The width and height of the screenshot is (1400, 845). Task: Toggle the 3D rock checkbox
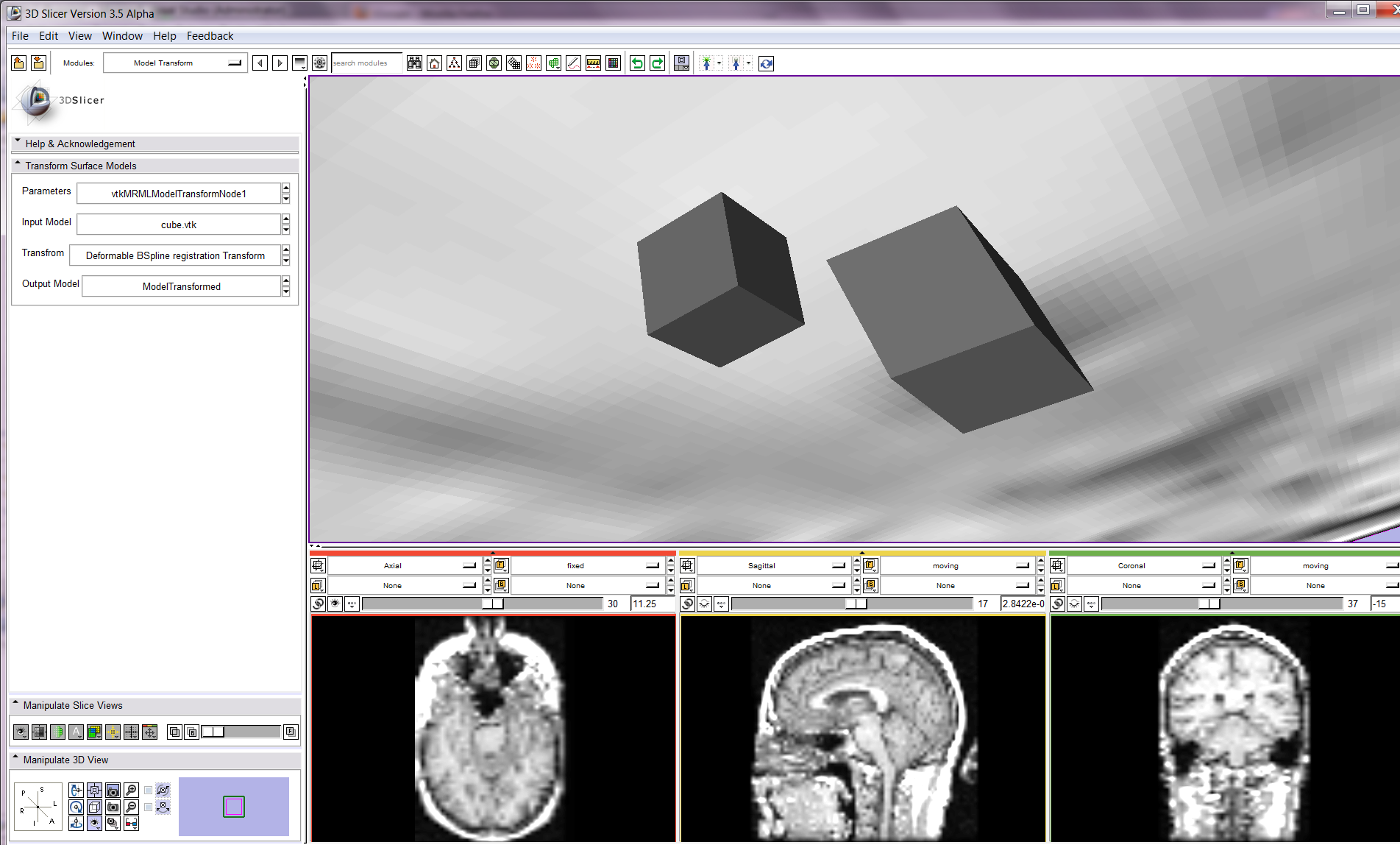pyautogui.click(x=149, y=807)
